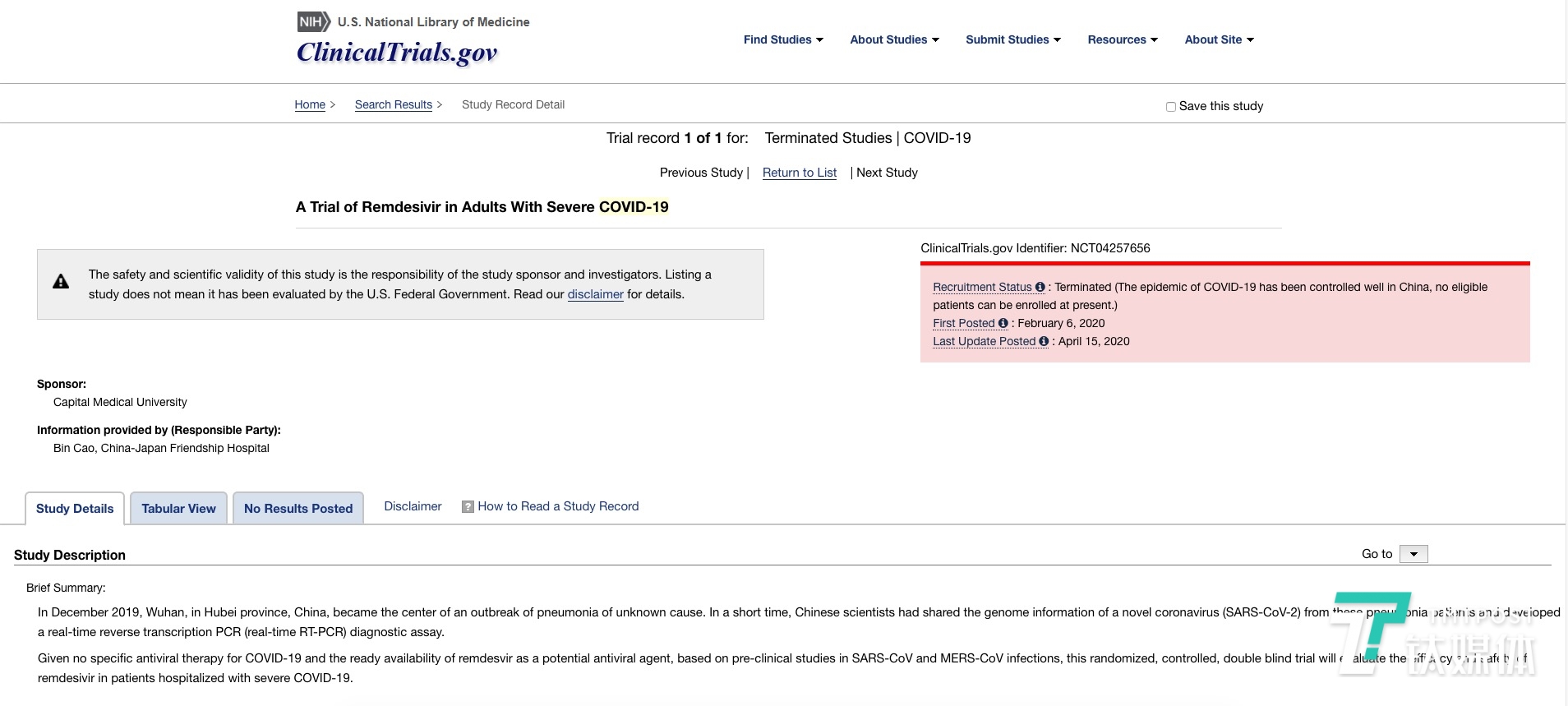
Task: Open the Go to dropdown
Action: click(x=1413, y=554)
